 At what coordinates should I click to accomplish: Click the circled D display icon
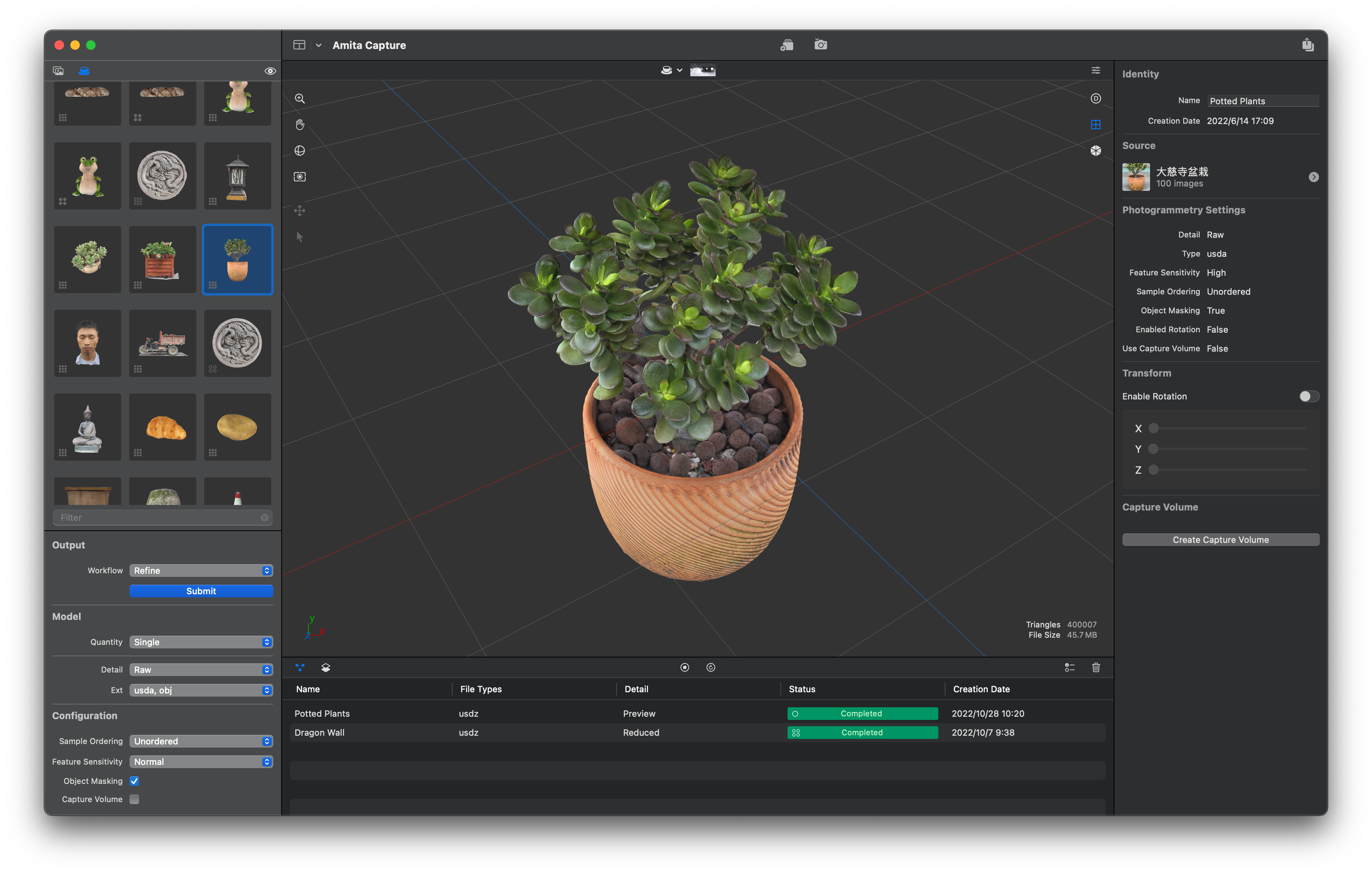pos(1096,99)
